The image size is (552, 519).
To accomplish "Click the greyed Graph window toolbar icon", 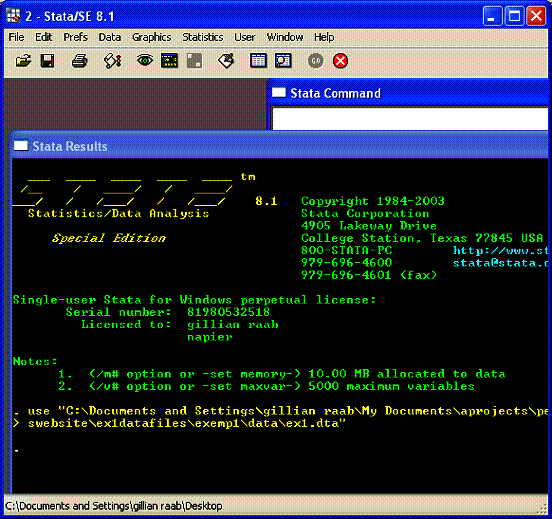I will (194, 61).
